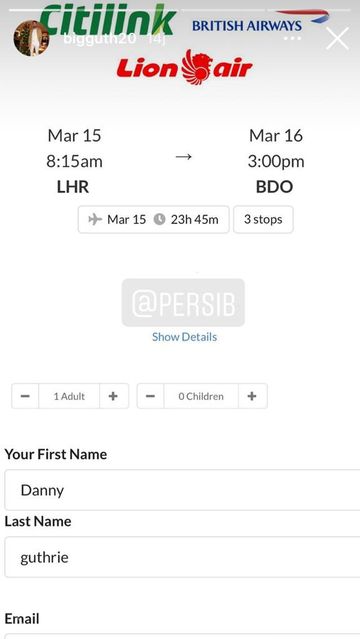
Task: Increase children count with plus button
Action: coord(252,396)
